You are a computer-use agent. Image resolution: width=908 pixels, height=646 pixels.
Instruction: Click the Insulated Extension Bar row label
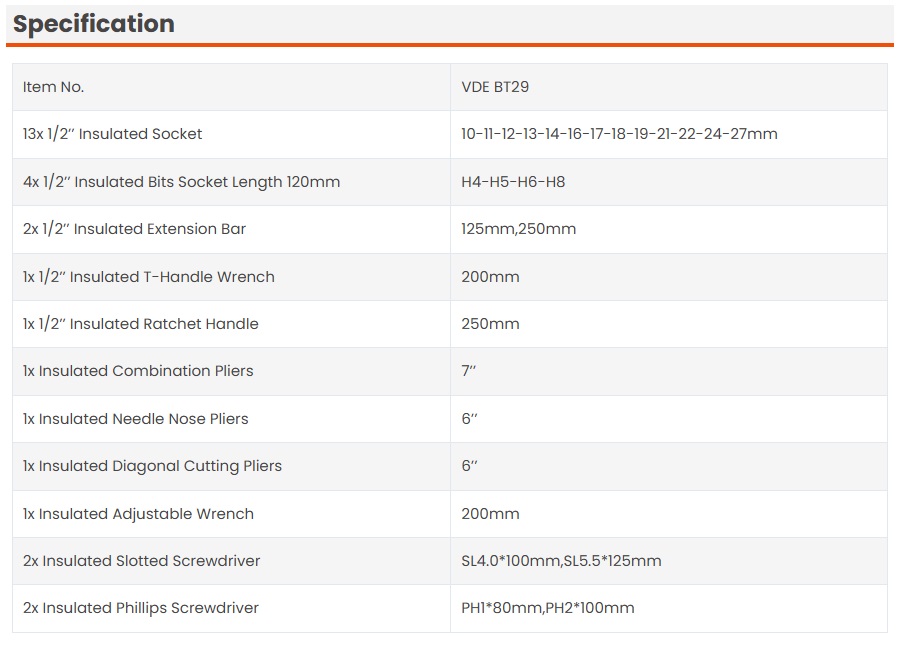click(x=135, y=229)
